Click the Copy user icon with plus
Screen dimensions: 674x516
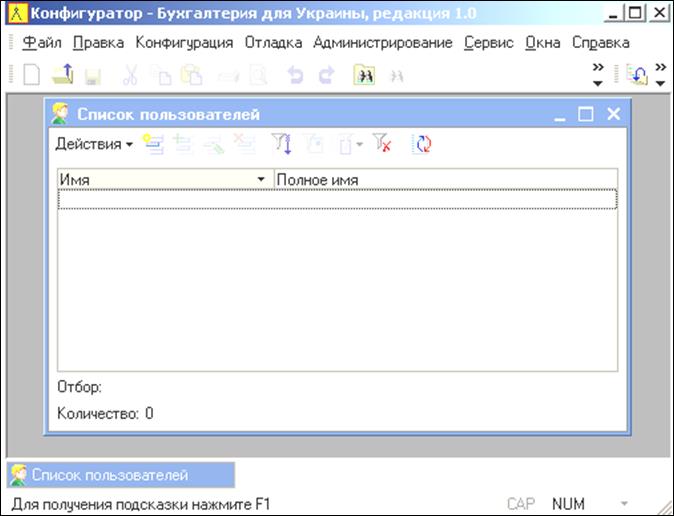[x=183, y=144]
